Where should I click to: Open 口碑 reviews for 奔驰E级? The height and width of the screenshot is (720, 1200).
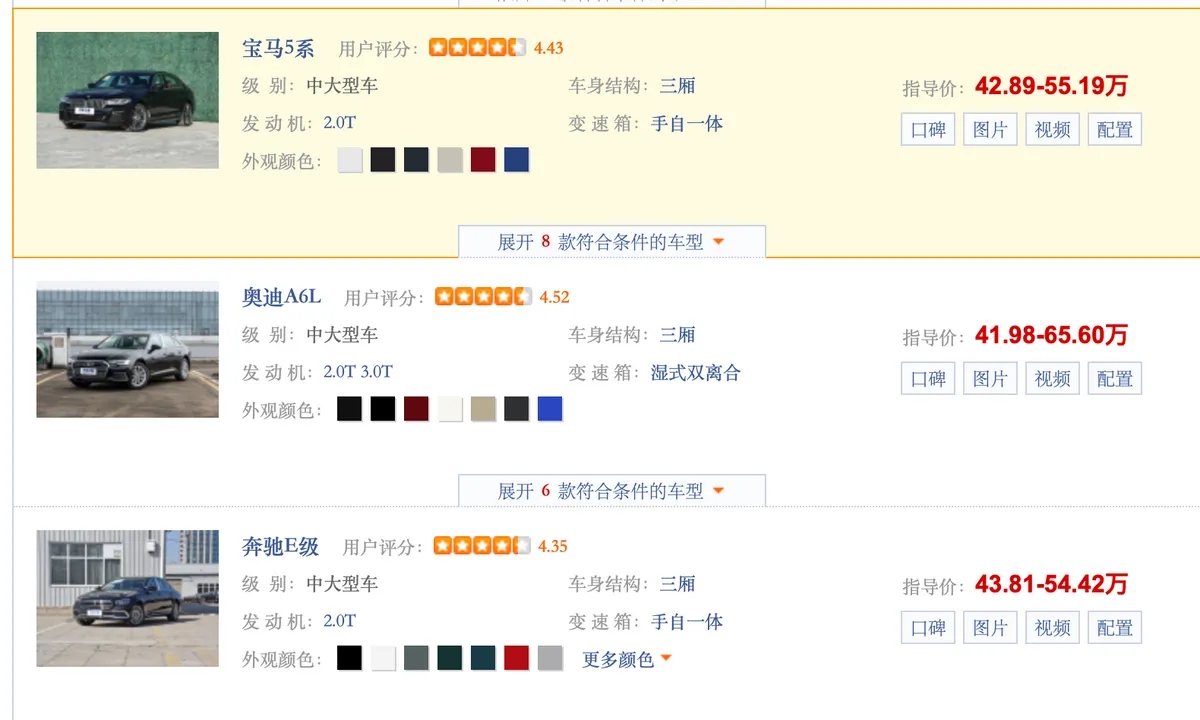[928, 627]
